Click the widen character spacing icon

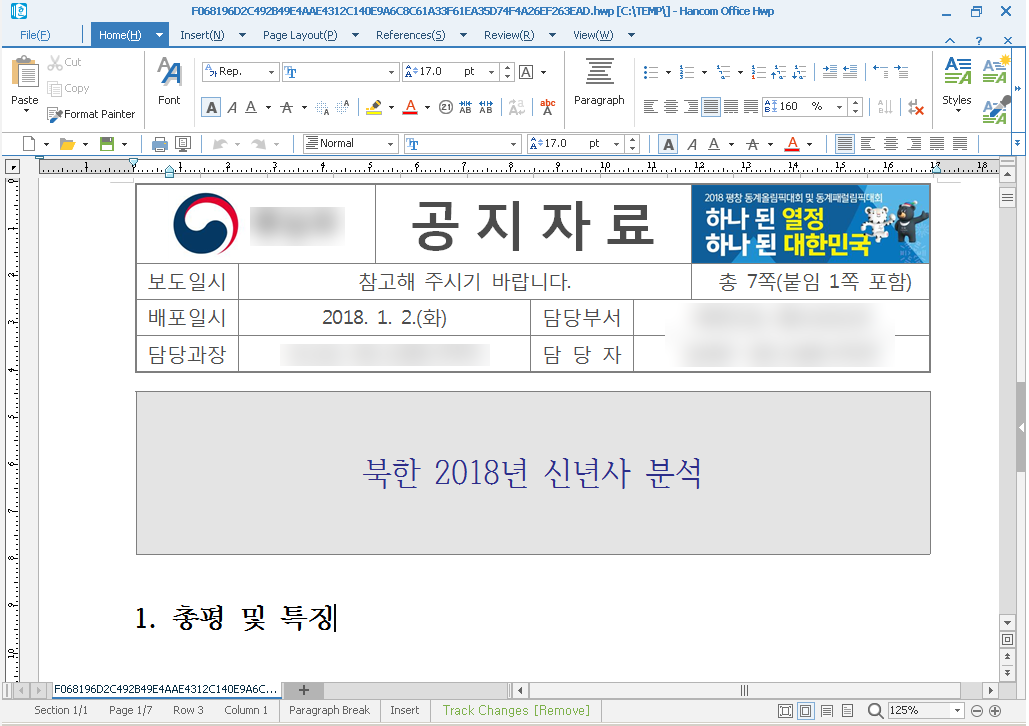(x=486, y=108)
